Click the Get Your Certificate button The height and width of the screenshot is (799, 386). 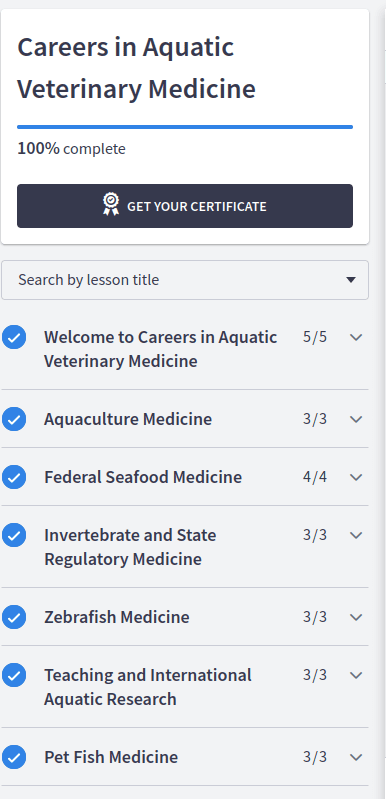(x=185, y=206)
